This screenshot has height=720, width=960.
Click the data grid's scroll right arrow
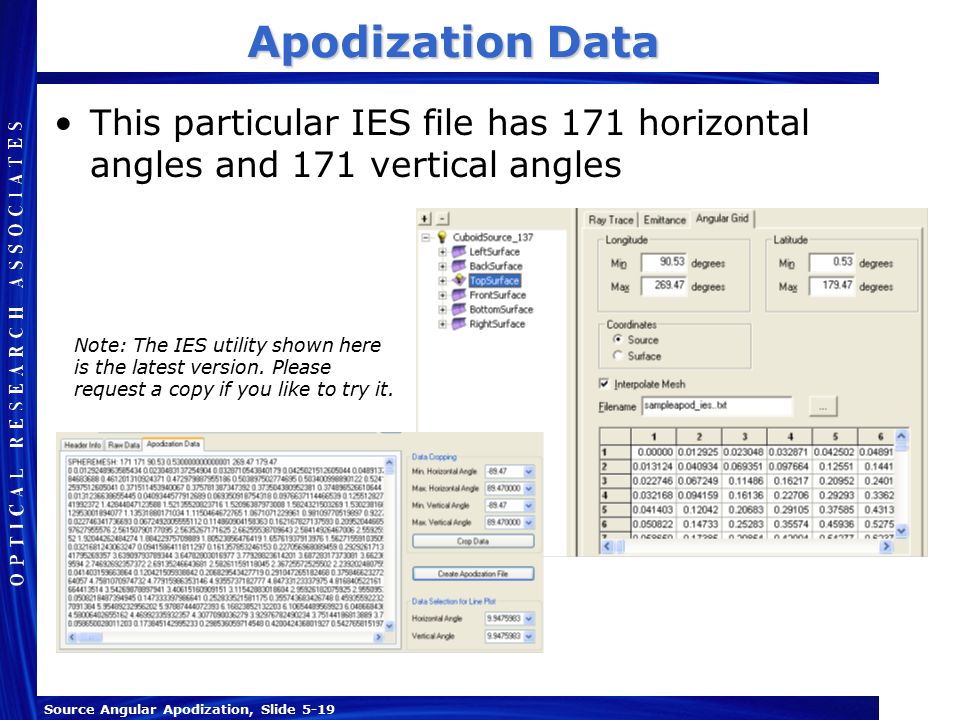[x=886, y=546]
